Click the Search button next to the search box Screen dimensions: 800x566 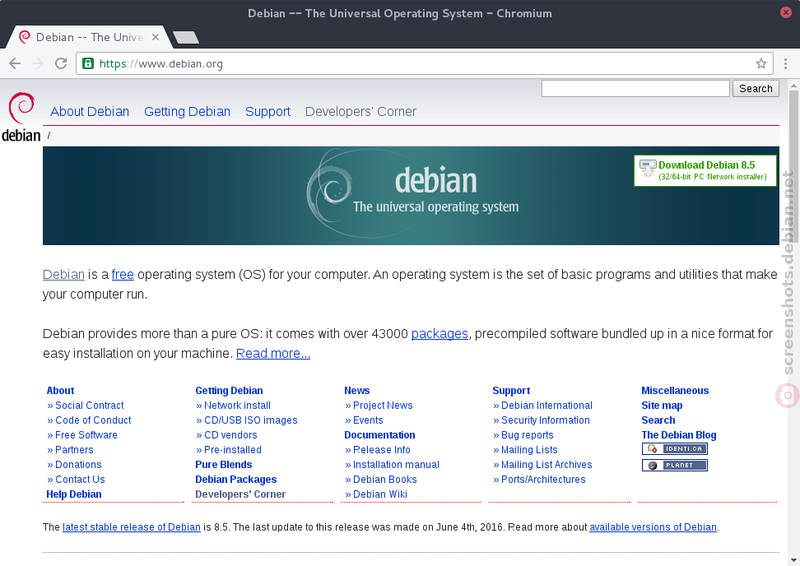756,89
